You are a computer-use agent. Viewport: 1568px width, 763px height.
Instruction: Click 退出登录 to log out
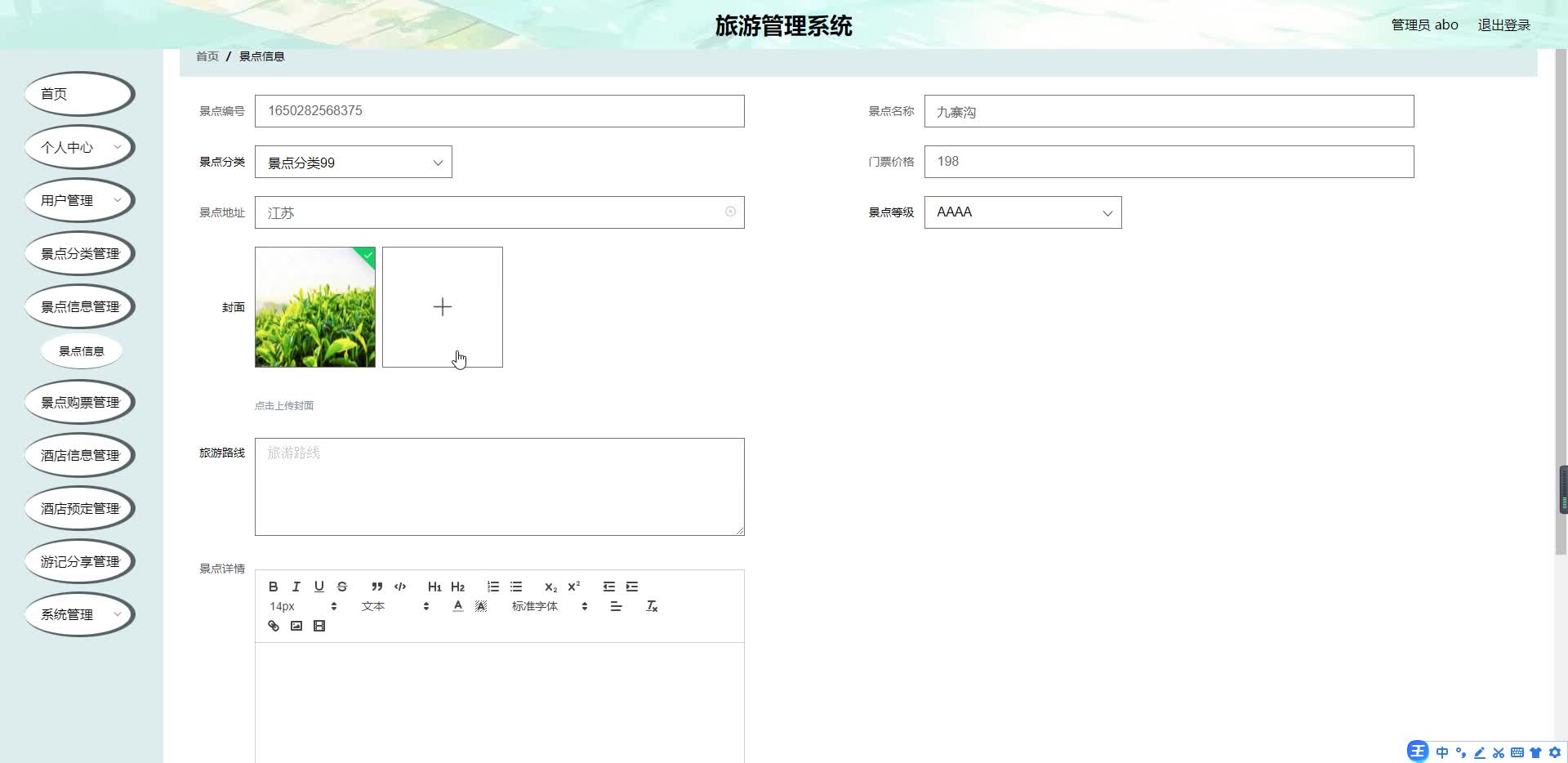[x=1503, y=25]
